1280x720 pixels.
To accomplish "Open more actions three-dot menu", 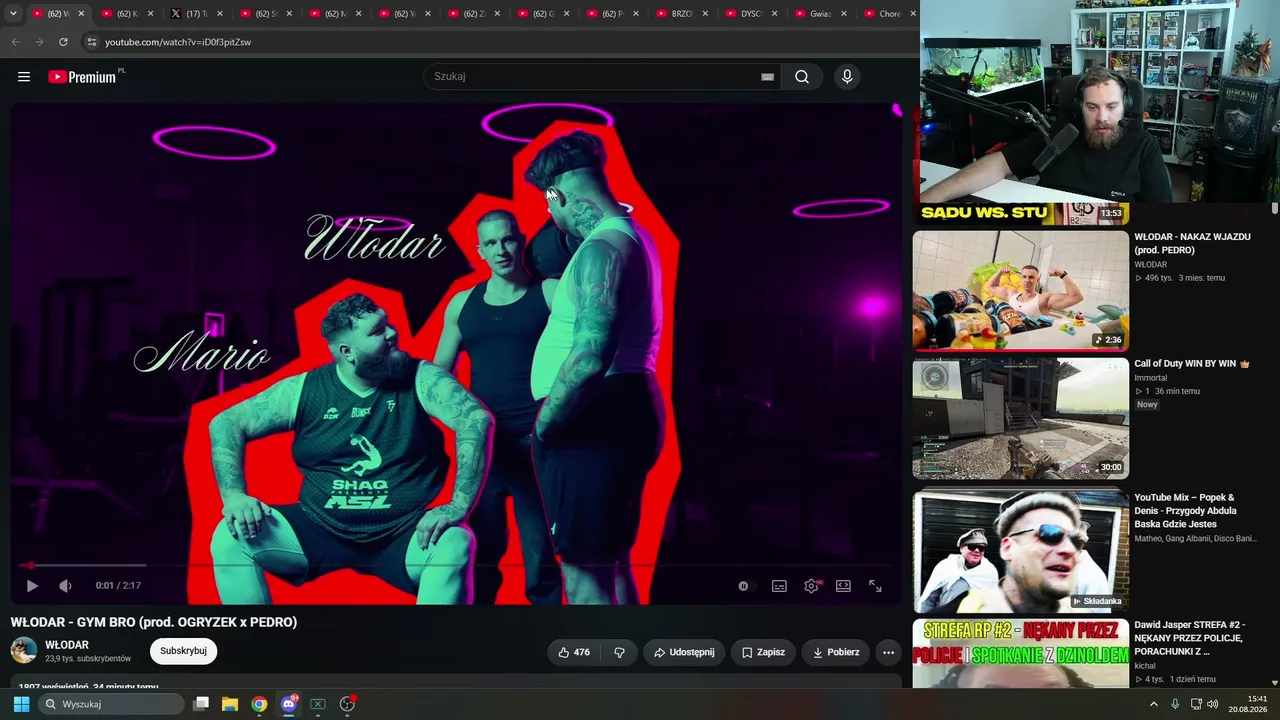I will (888, 652).
